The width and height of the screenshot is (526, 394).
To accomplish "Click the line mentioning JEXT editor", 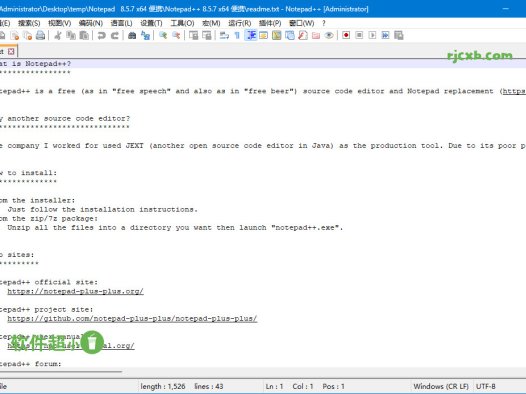I will (x=263, y=146).
